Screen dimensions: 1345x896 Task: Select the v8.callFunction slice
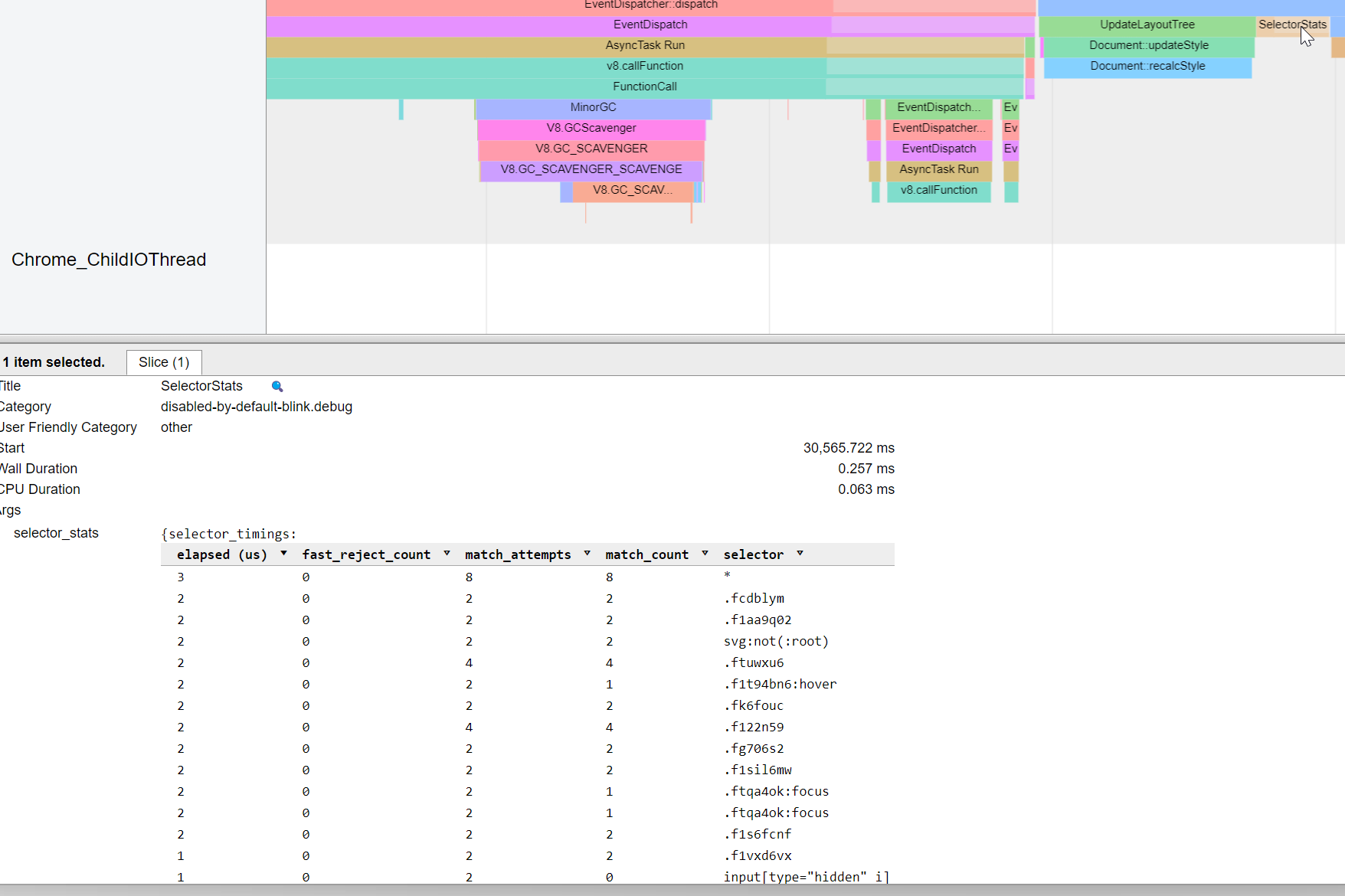pyautogui.click(x=645, y=66)
